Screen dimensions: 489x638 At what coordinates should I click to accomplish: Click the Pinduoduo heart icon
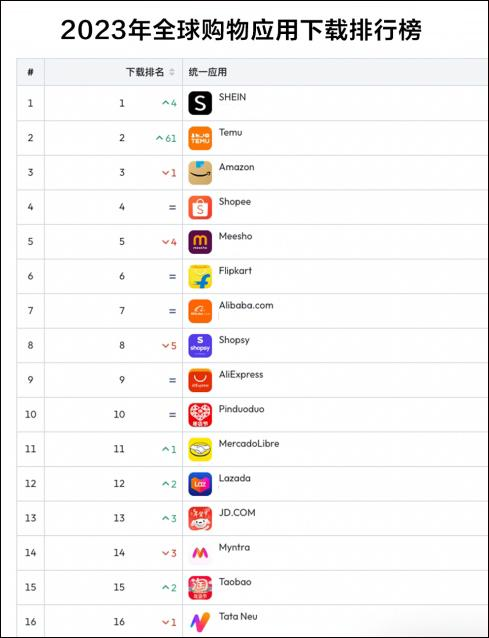[x=200, y=415]
